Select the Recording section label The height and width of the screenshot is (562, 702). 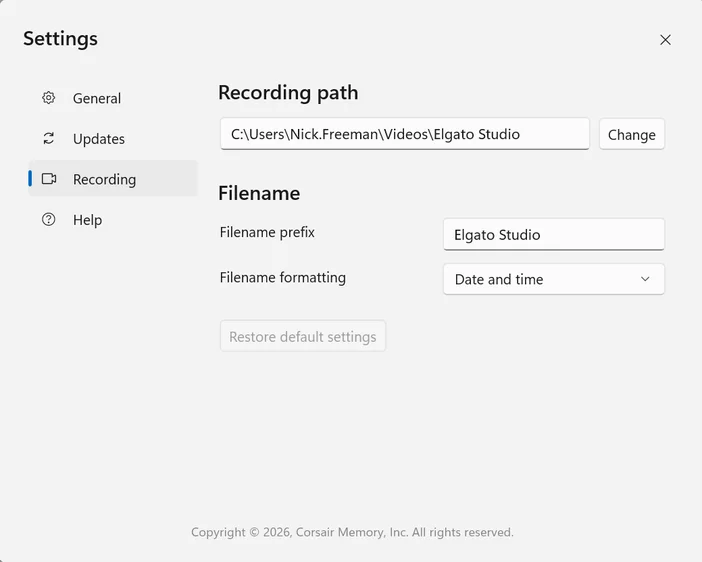point(104,179)
